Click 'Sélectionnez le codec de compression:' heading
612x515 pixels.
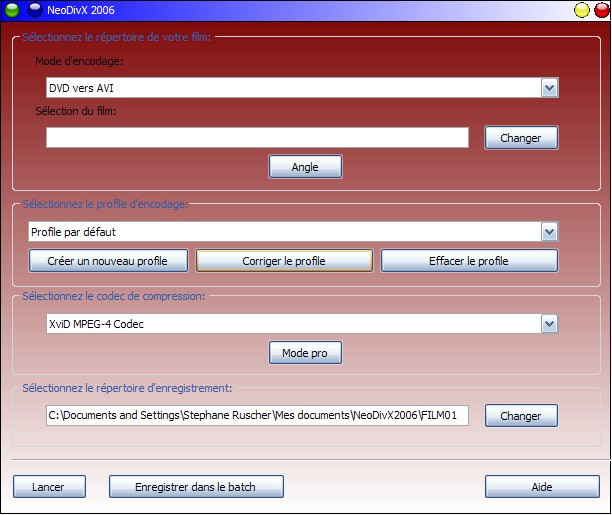tap(114, 296)
